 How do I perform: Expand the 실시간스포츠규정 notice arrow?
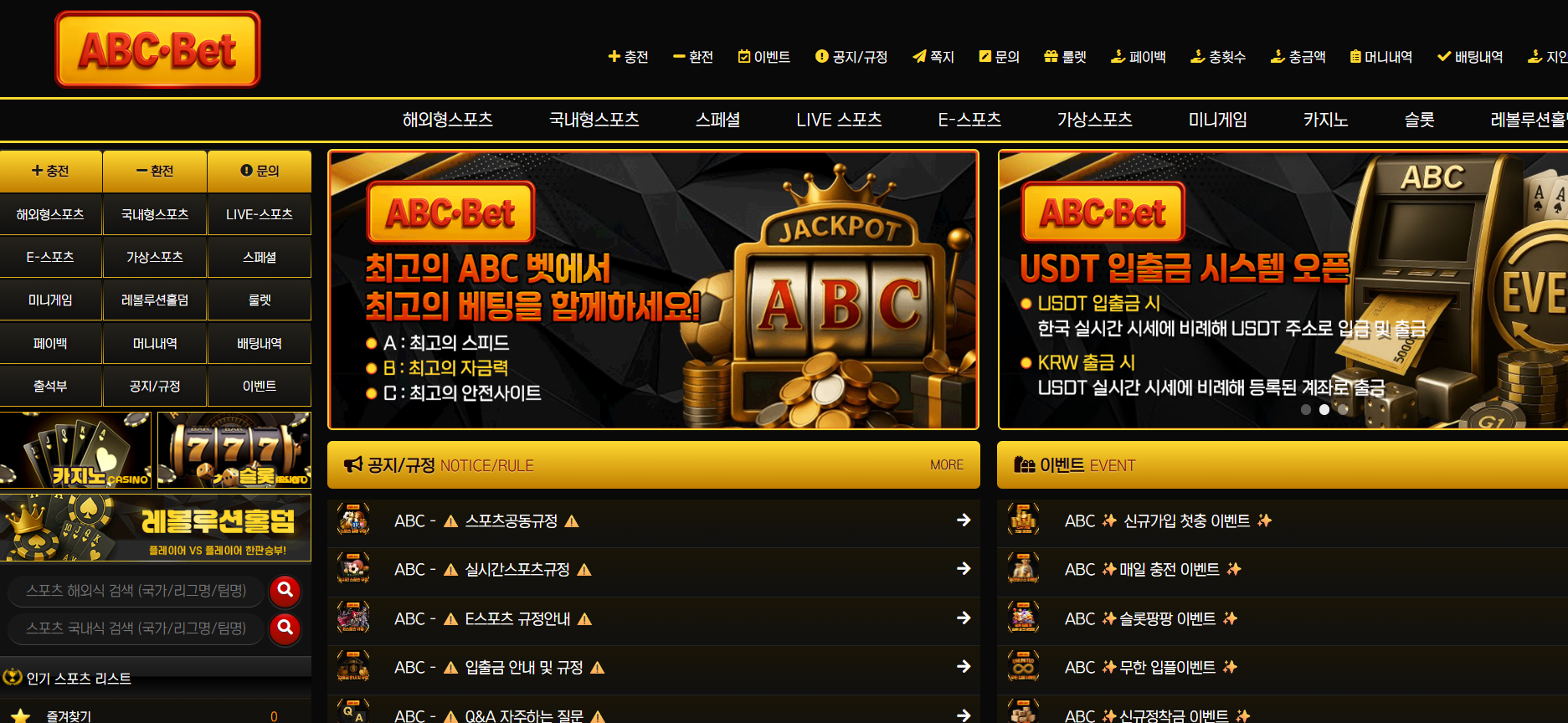pos(964,569)
